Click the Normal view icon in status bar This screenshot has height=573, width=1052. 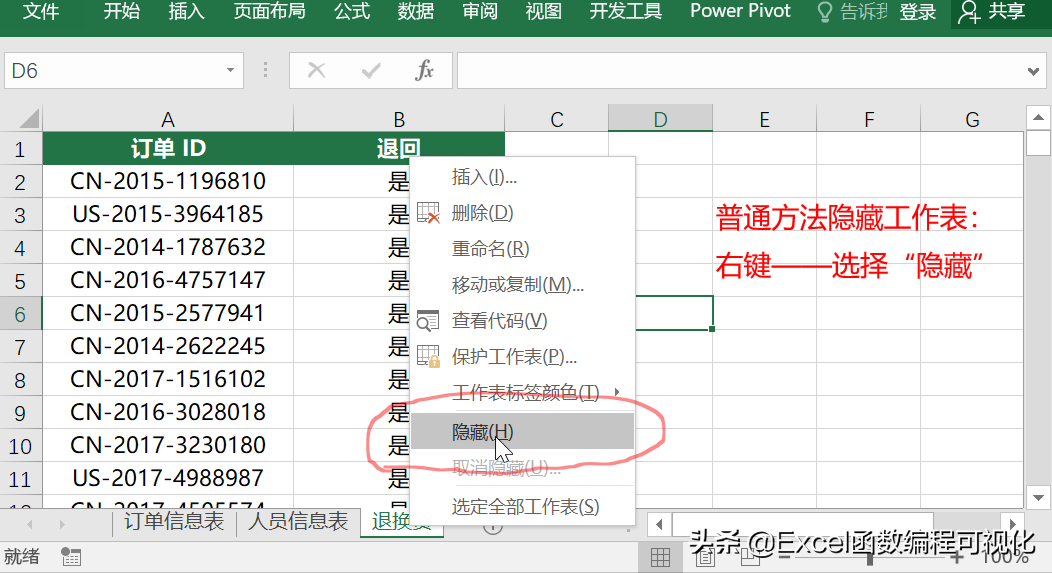(x=660, y=557)
